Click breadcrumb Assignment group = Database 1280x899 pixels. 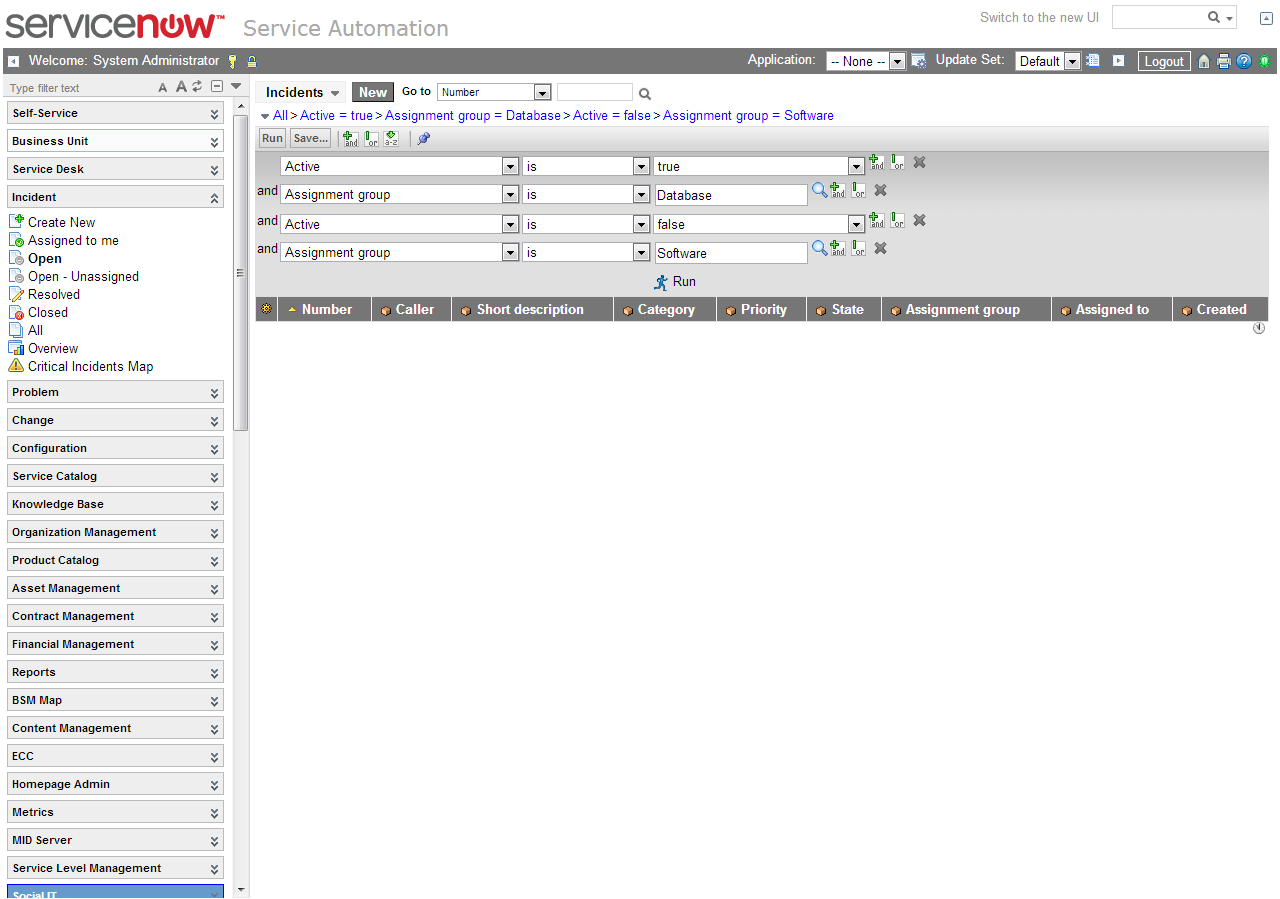click(473, 116)
